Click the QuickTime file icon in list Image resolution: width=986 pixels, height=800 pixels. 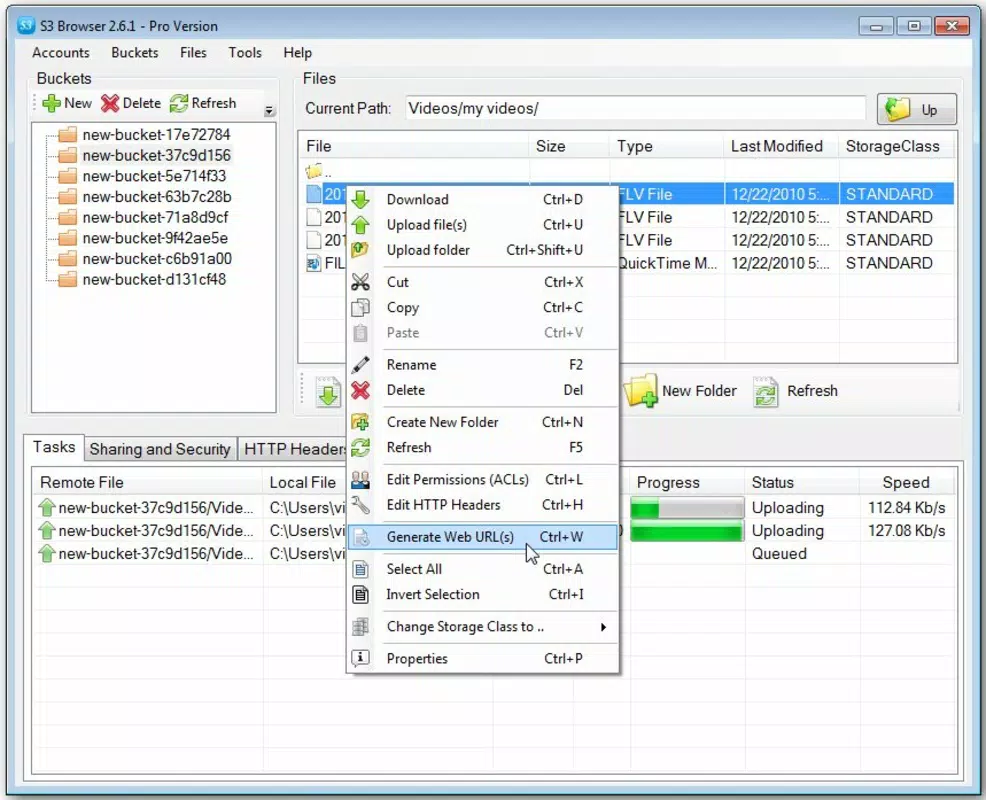(313, 264)
